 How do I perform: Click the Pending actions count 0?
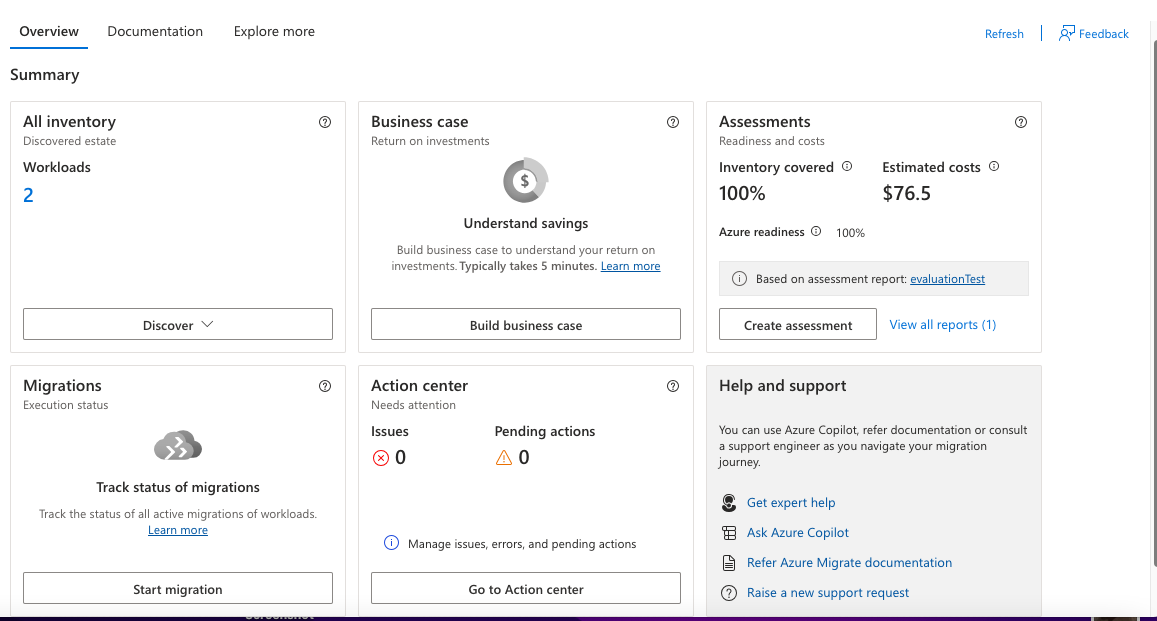[524, 458]
